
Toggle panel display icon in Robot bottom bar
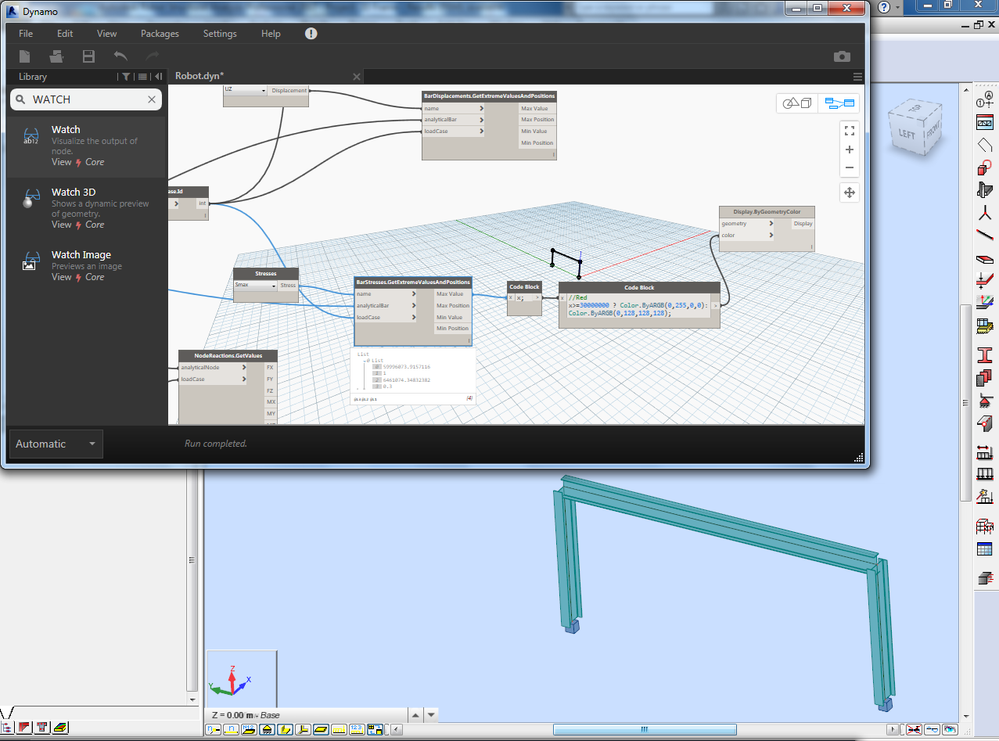pyautogui.click(x=320, y=730)
